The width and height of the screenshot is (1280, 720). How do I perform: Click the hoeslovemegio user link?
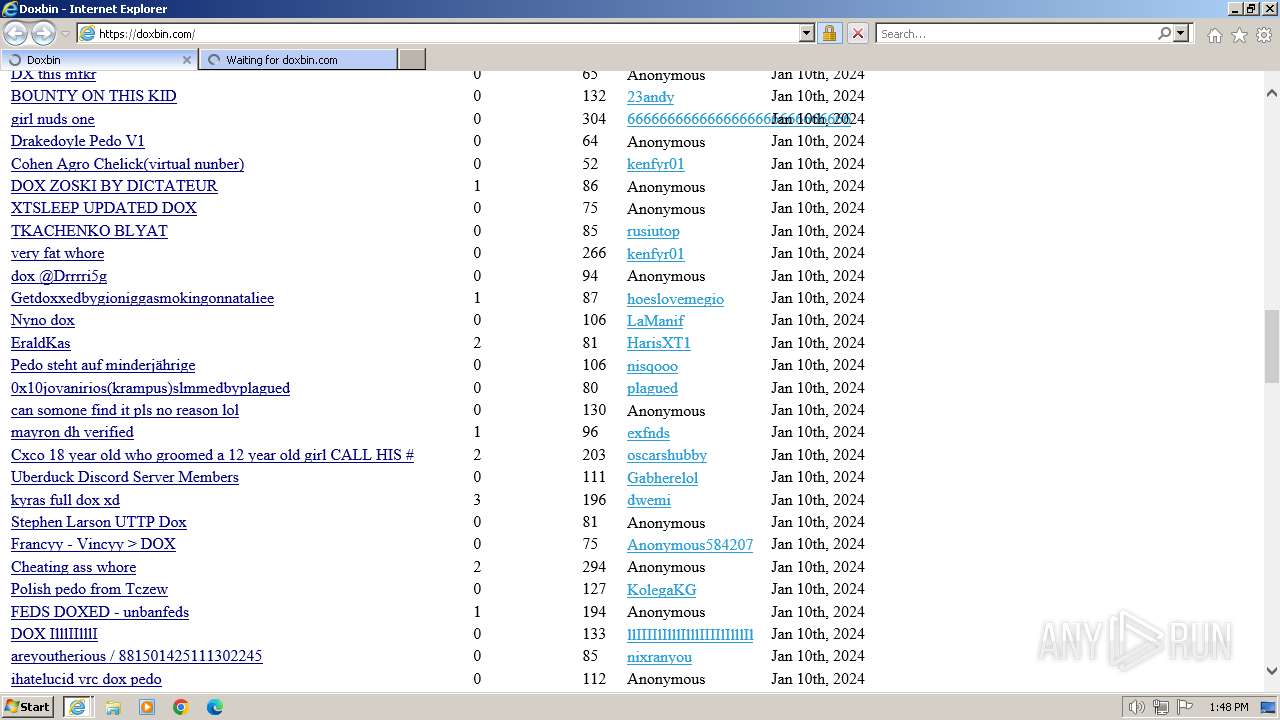pyautogui.click(x=675, y=299)
